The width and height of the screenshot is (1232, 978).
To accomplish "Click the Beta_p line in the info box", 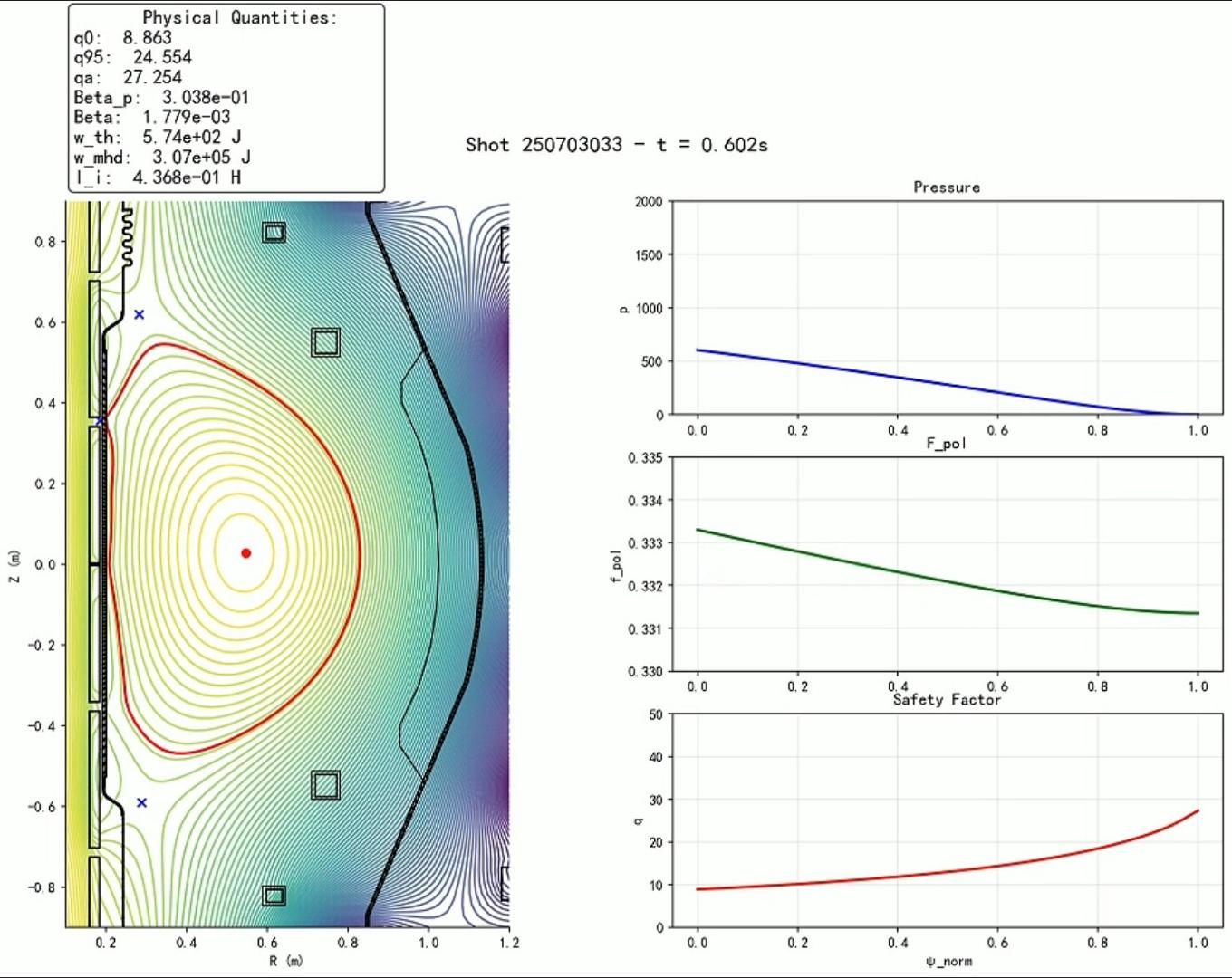I will coord(161,97).
